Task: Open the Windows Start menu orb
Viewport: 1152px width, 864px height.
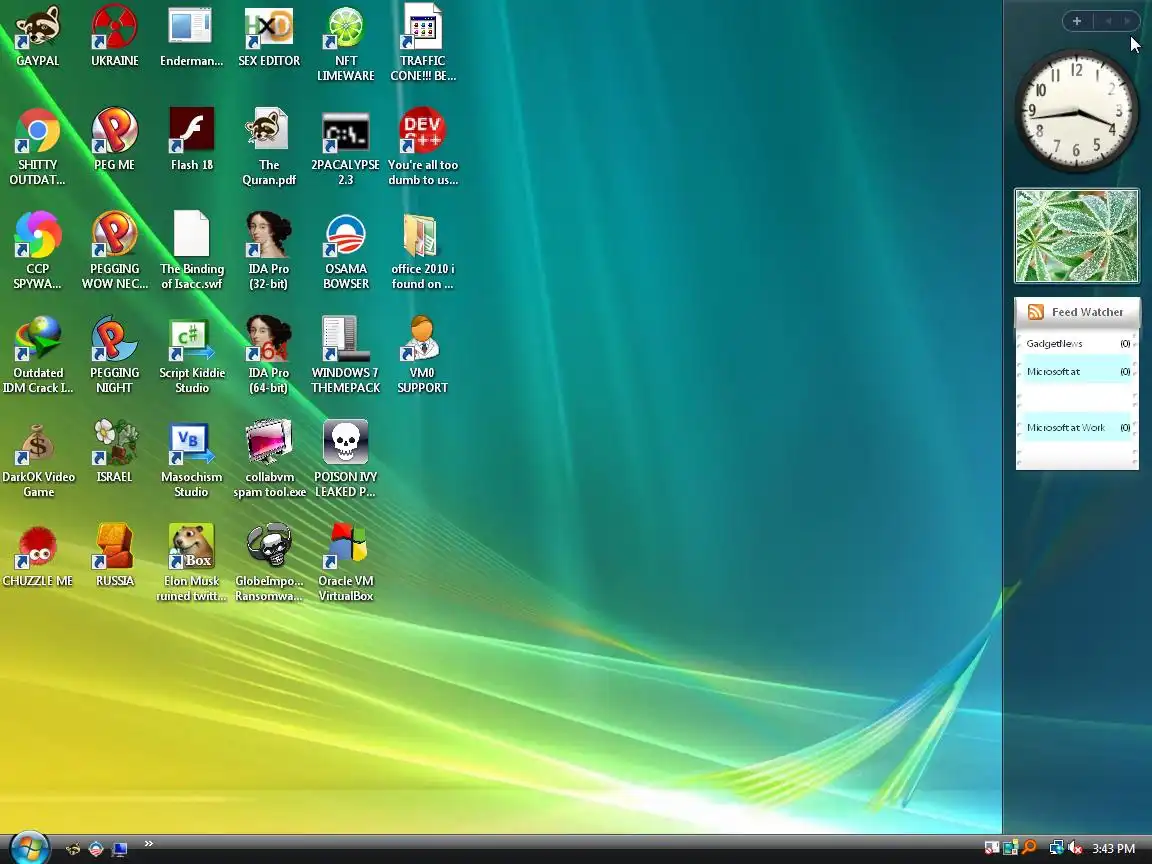Action: pos(29,849)
